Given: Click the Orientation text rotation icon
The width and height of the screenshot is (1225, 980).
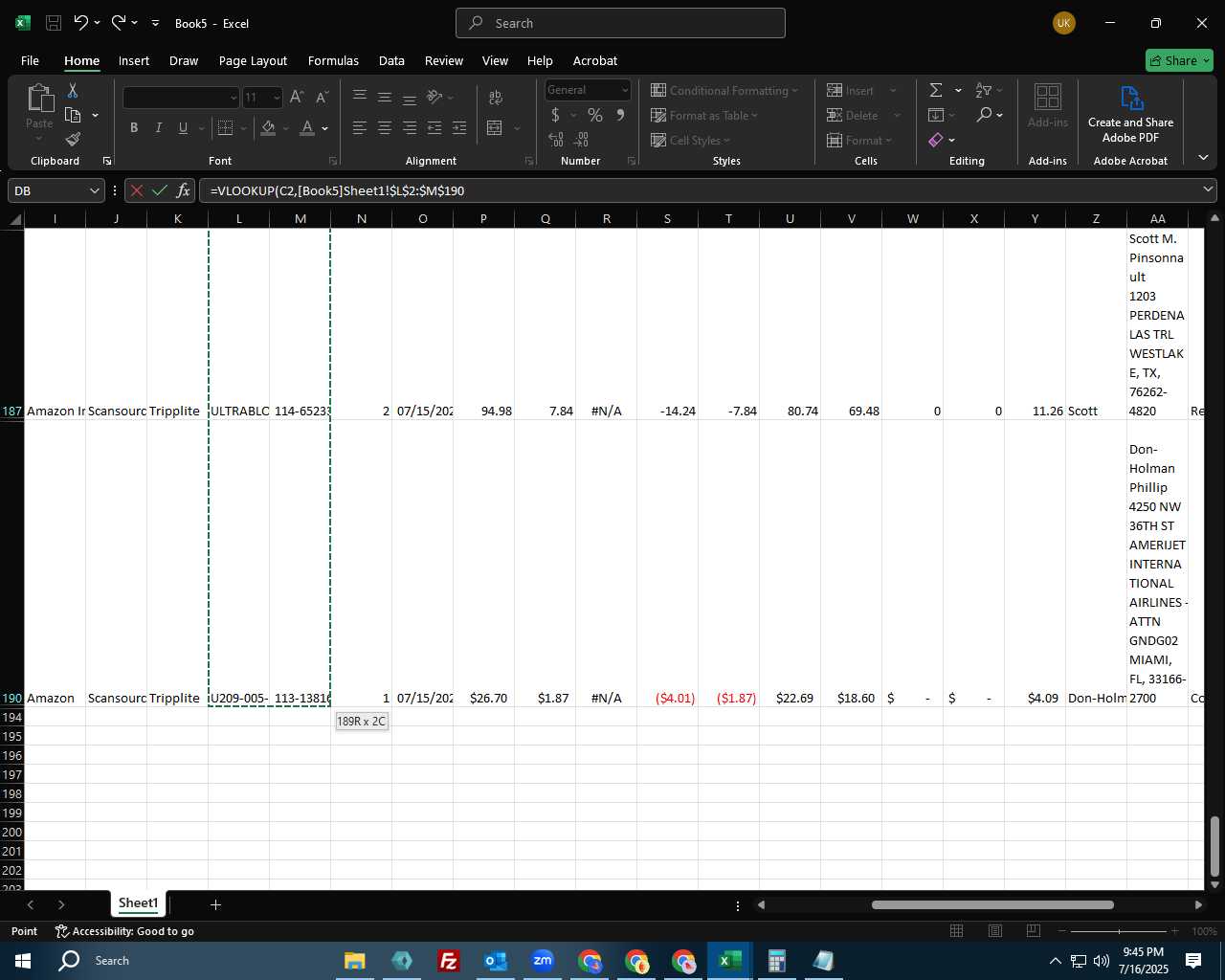Looking at the screenshot, I should (x=434, y=97).
